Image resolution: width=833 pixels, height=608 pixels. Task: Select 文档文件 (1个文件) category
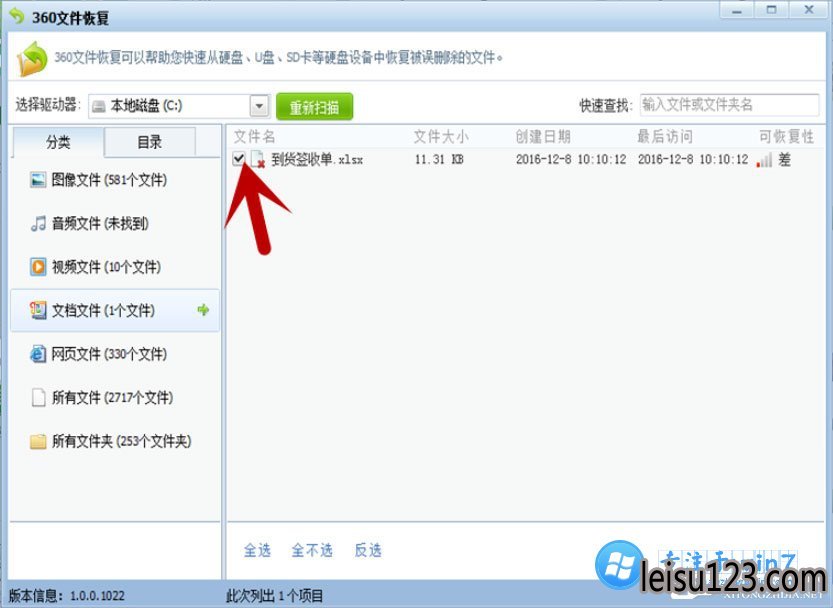(x=115, y=310)
